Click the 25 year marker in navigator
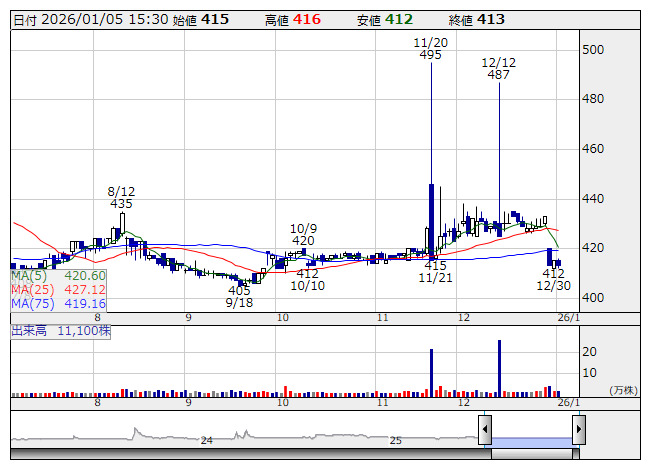Image resolution: width=653 pixels, height=470 pixels. tap(396, 440)
